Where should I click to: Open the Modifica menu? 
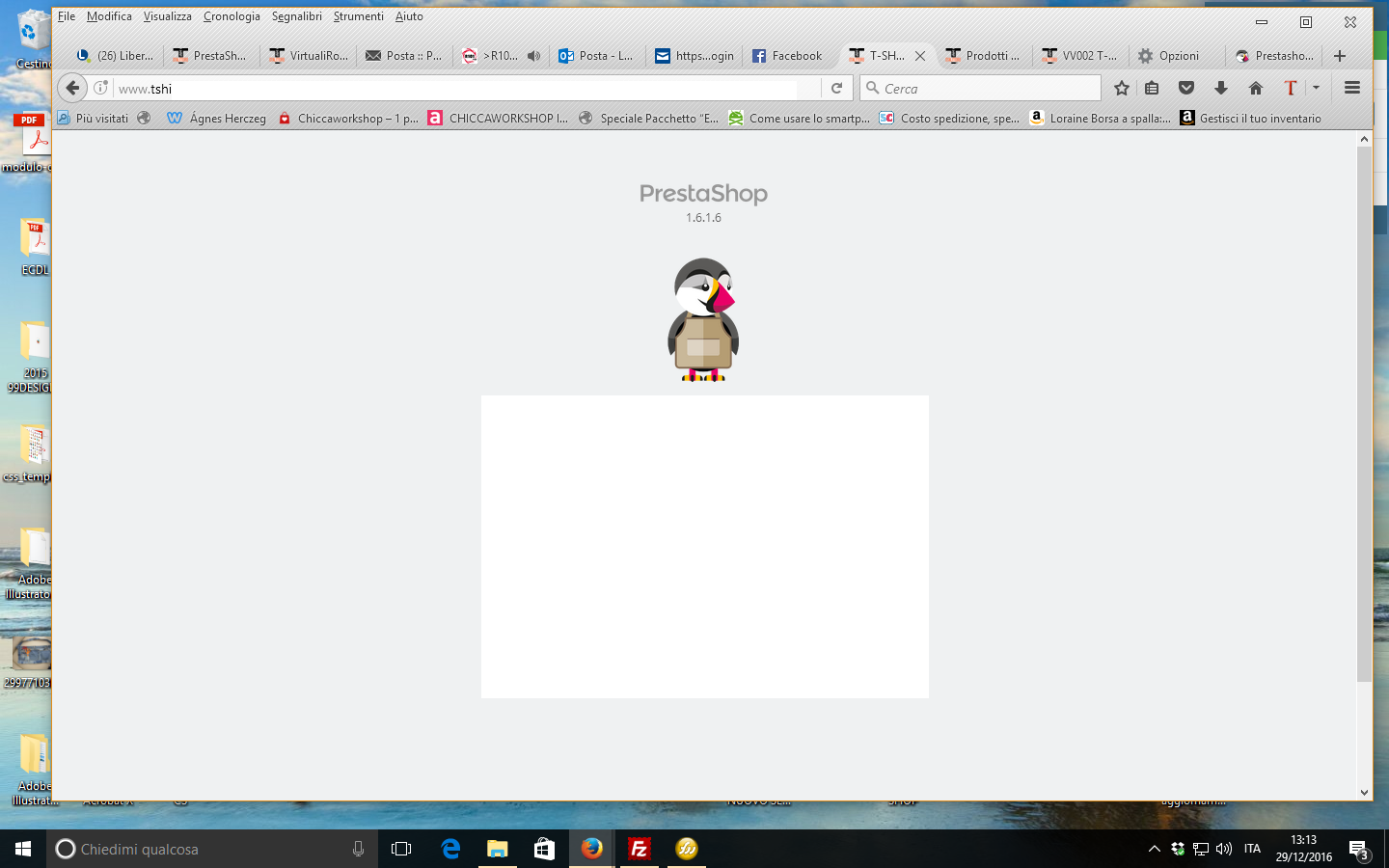point(109,16)
